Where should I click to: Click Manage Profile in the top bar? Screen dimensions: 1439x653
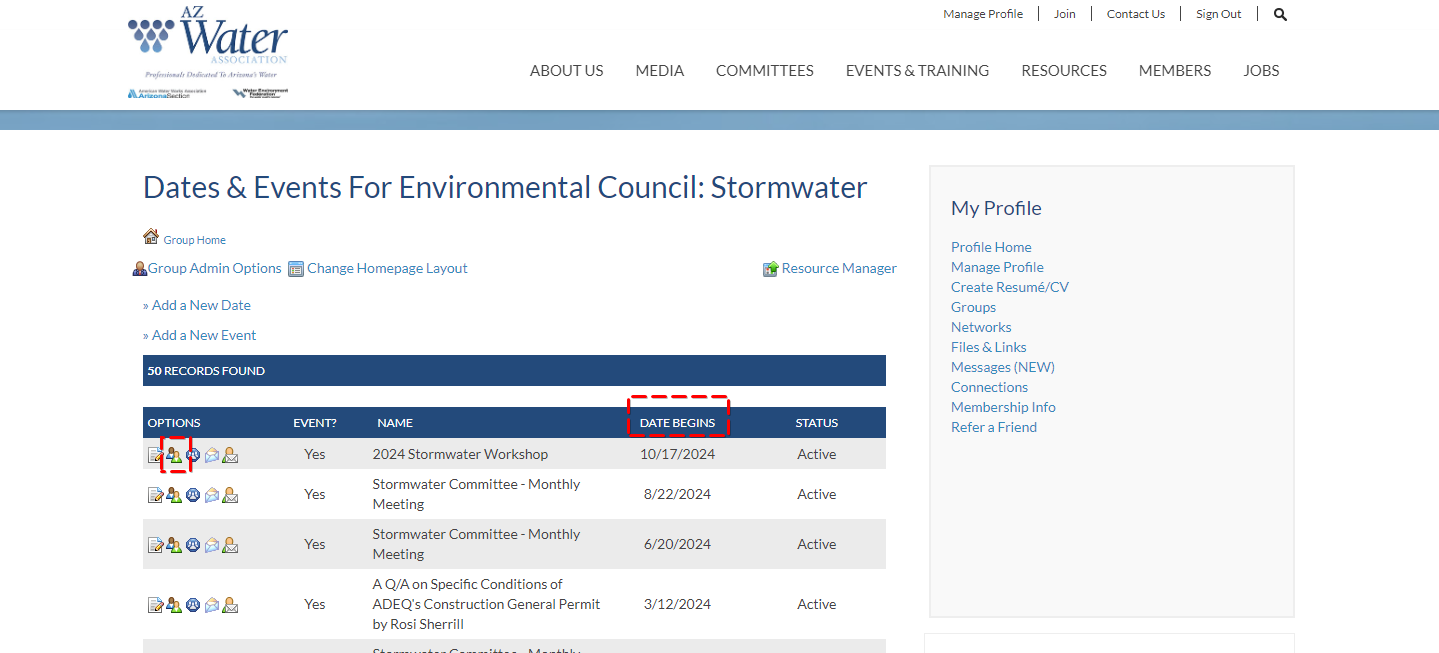point(983,14)
